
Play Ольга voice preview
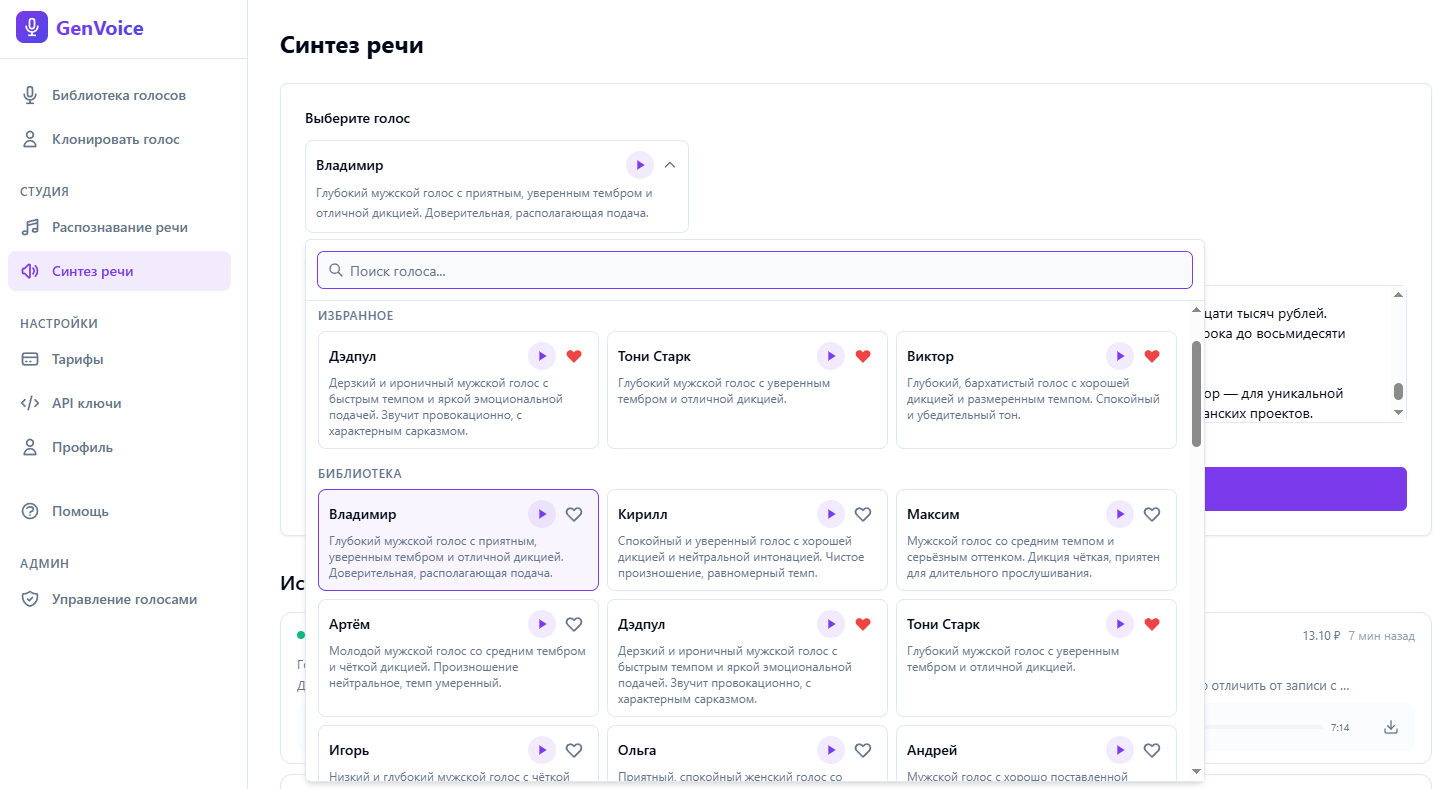pyautogui.click(x=830, y=750)
